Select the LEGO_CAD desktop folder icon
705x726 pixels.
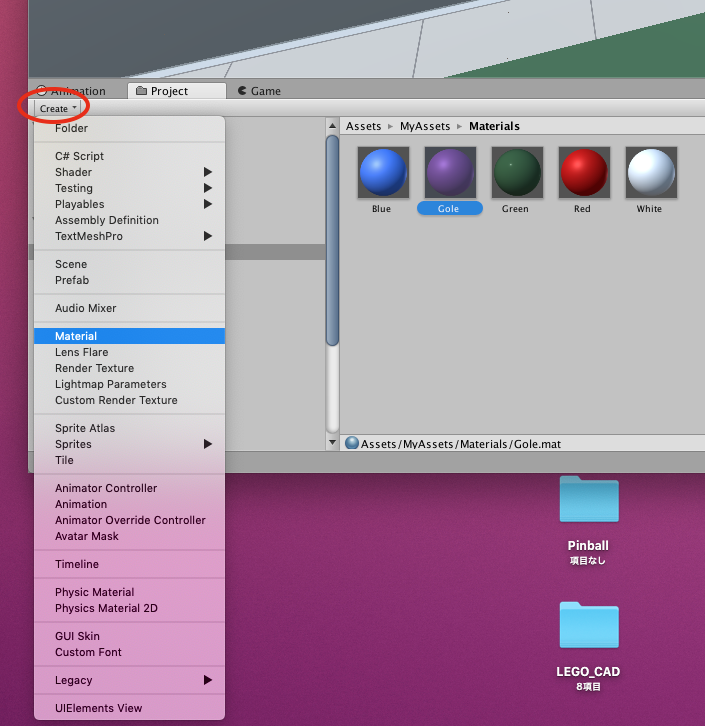[x=589, y=625]
